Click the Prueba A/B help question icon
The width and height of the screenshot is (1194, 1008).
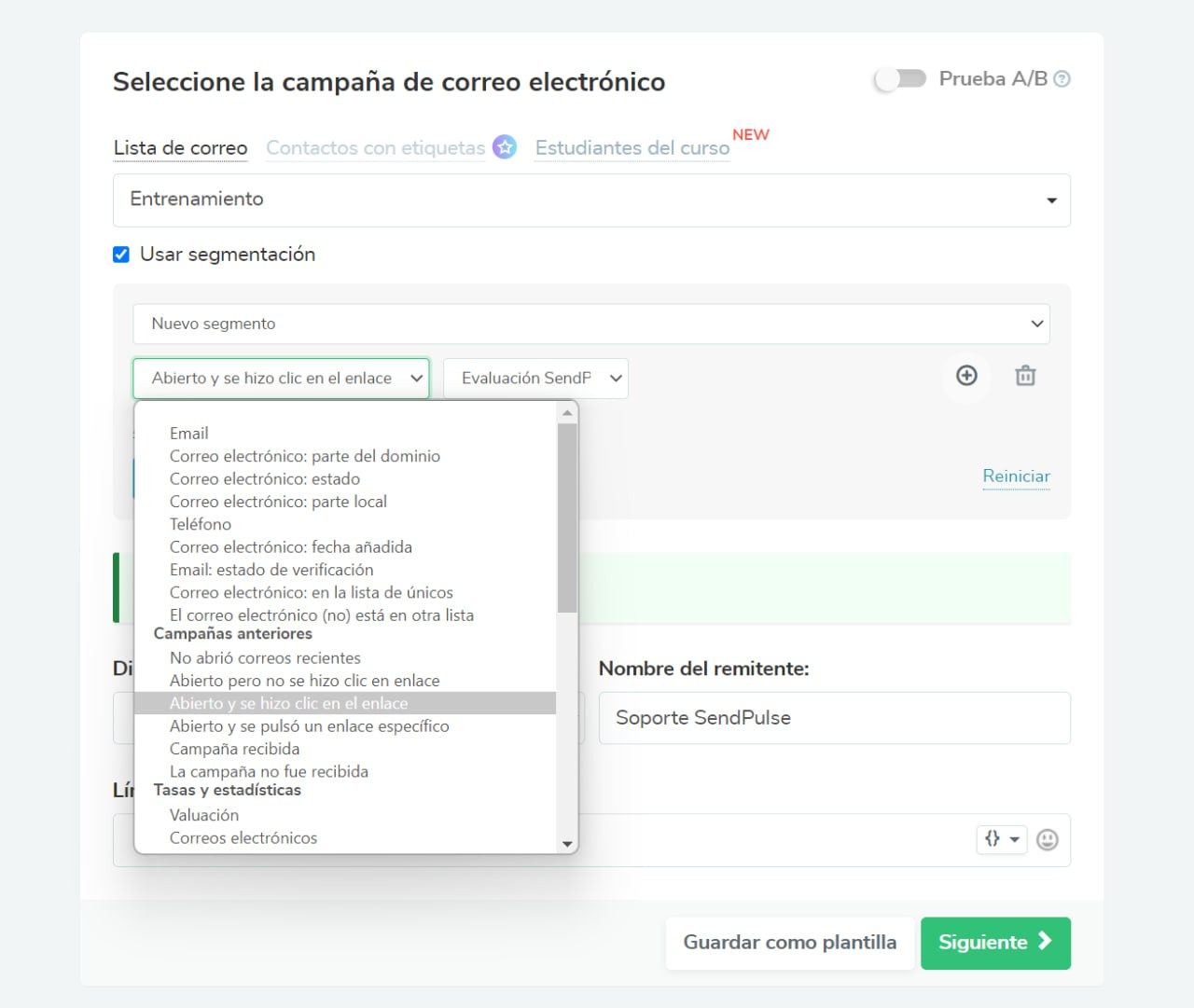pos(1062,79)
